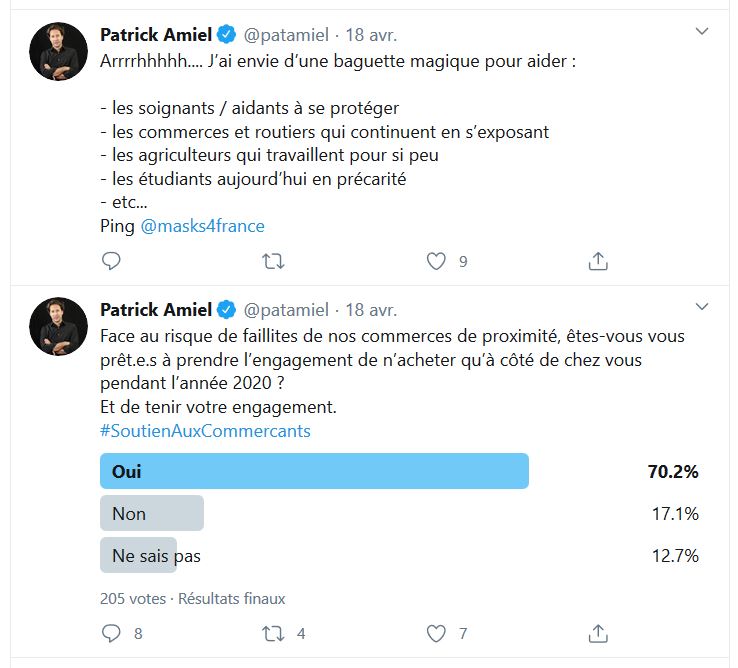
Task: Reply to the baguette magique tweet
Action: pyautogui.click(x=111, y=261)
